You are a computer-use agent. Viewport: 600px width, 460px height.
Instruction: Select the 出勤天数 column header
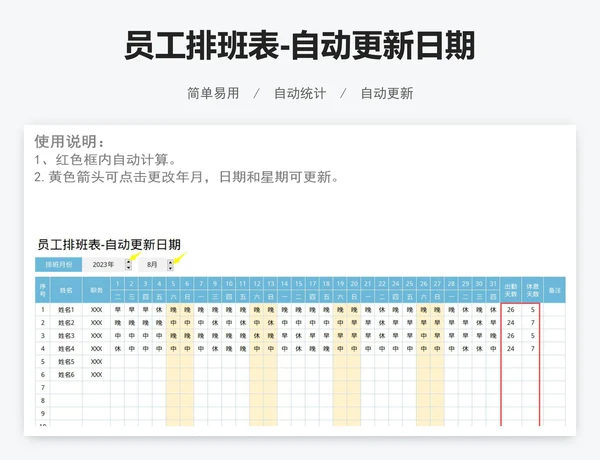[511, 290]
